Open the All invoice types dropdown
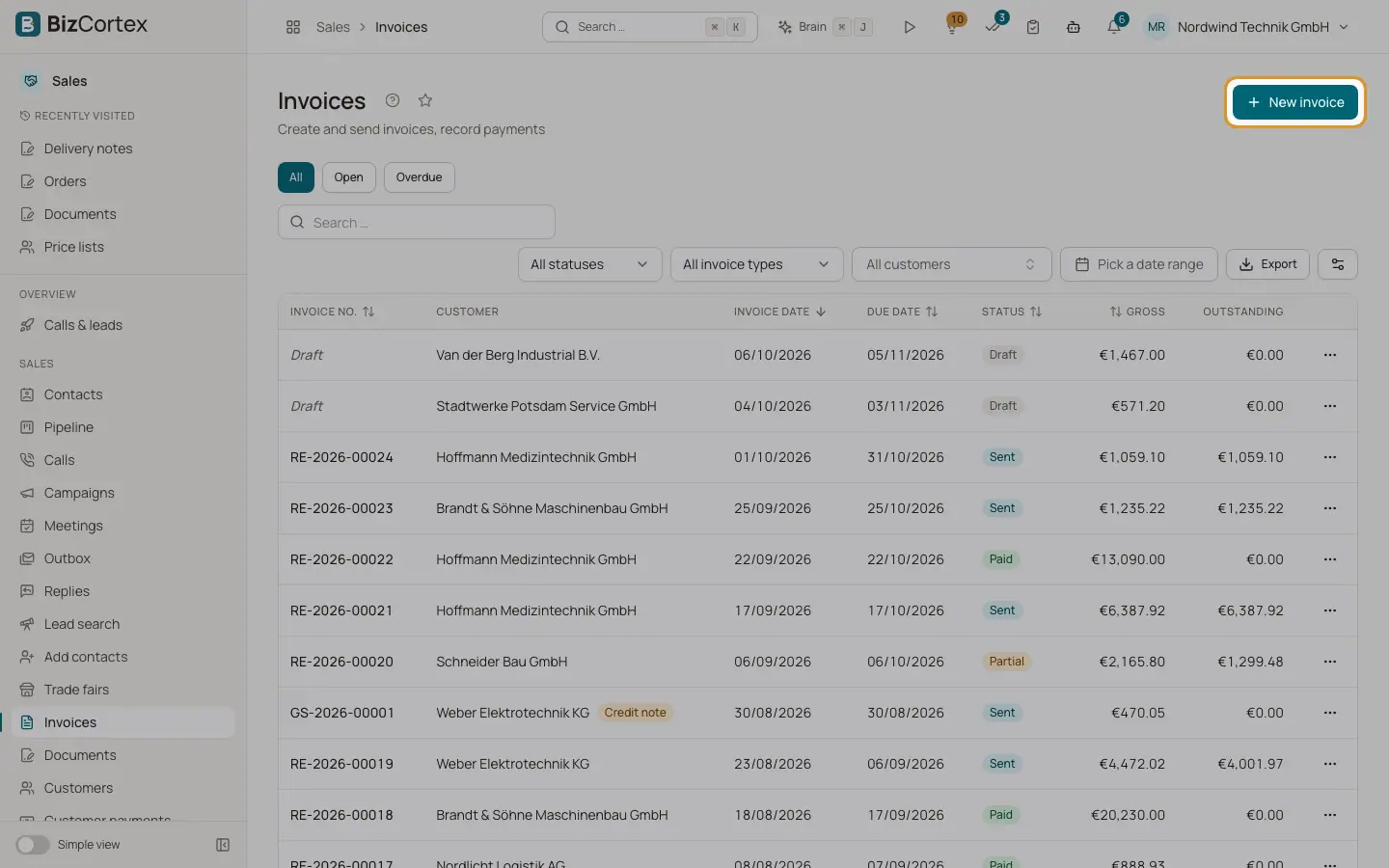This screenshot has width=1389, height=868. coord(756,264)
